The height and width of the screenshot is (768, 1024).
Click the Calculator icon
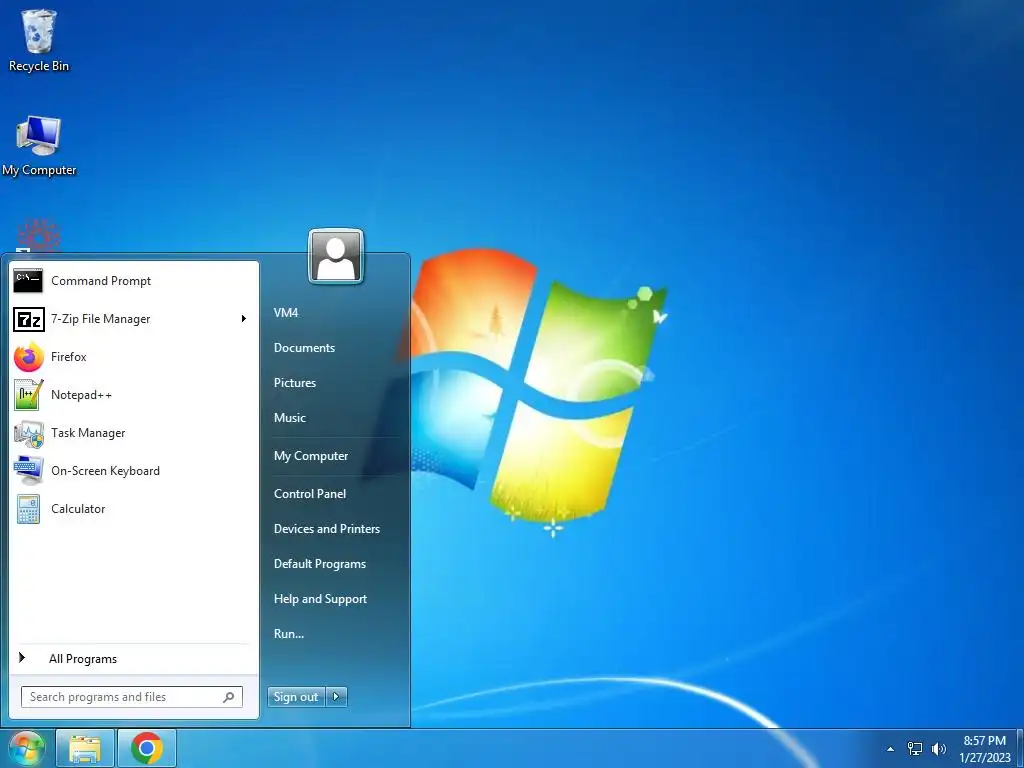tap(28, 509)
